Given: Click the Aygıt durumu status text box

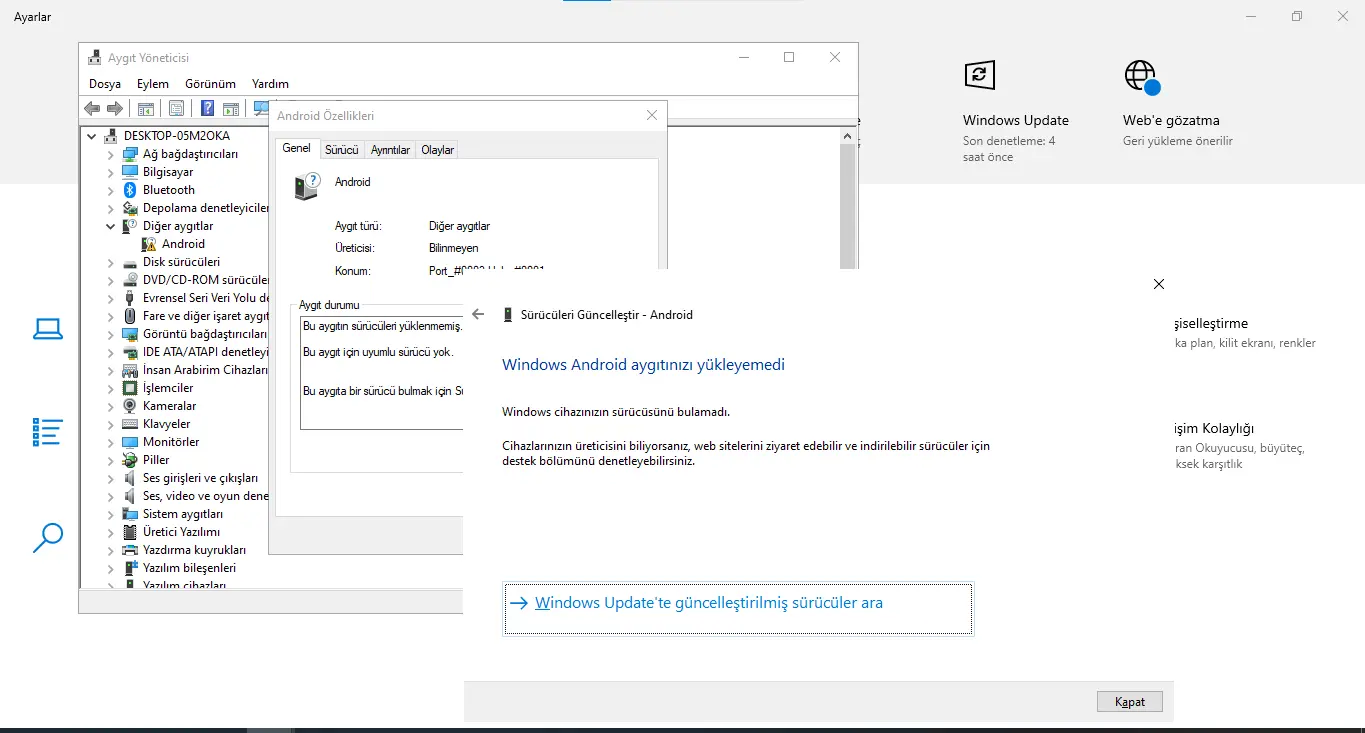Looking at the screenshot, I should [382, 372].
